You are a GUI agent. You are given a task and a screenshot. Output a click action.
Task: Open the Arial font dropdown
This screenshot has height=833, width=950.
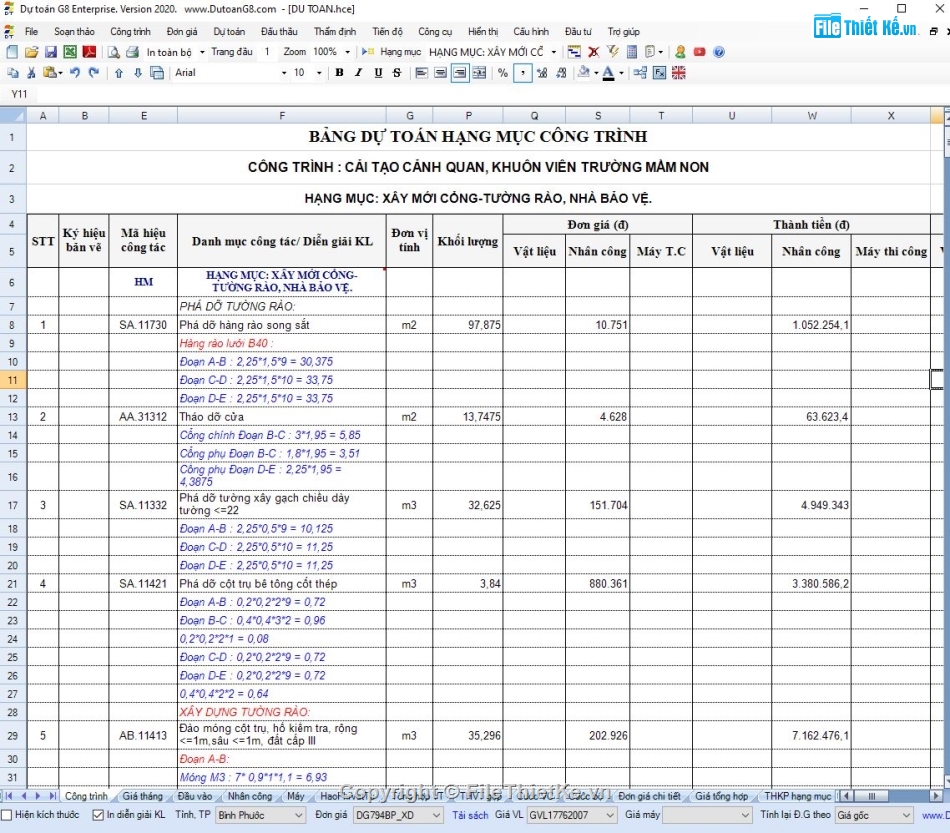click(x=284, y=73)
